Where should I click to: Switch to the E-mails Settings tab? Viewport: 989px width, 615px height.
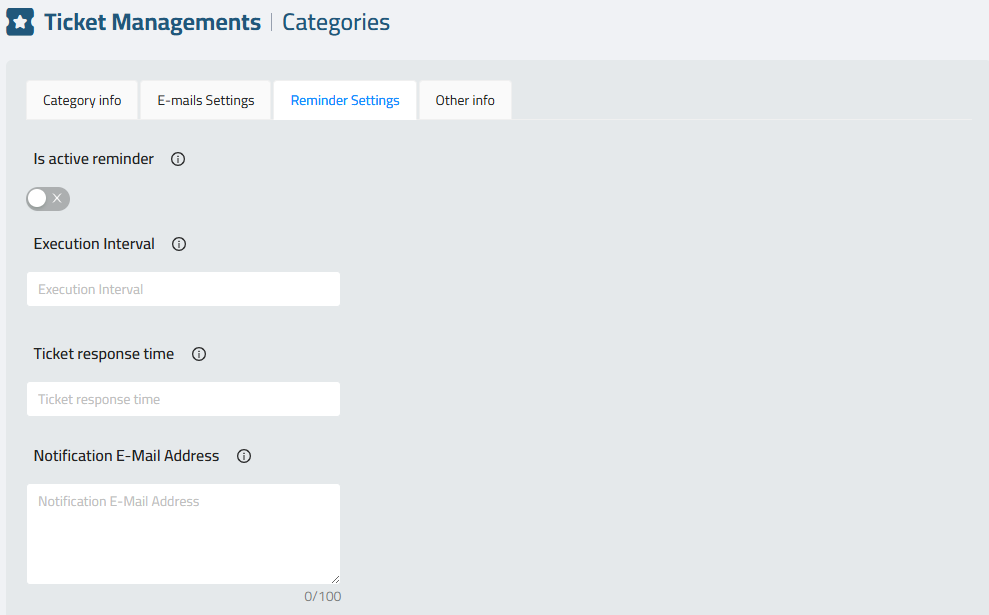pyautogui.click(x=206, y=100)
